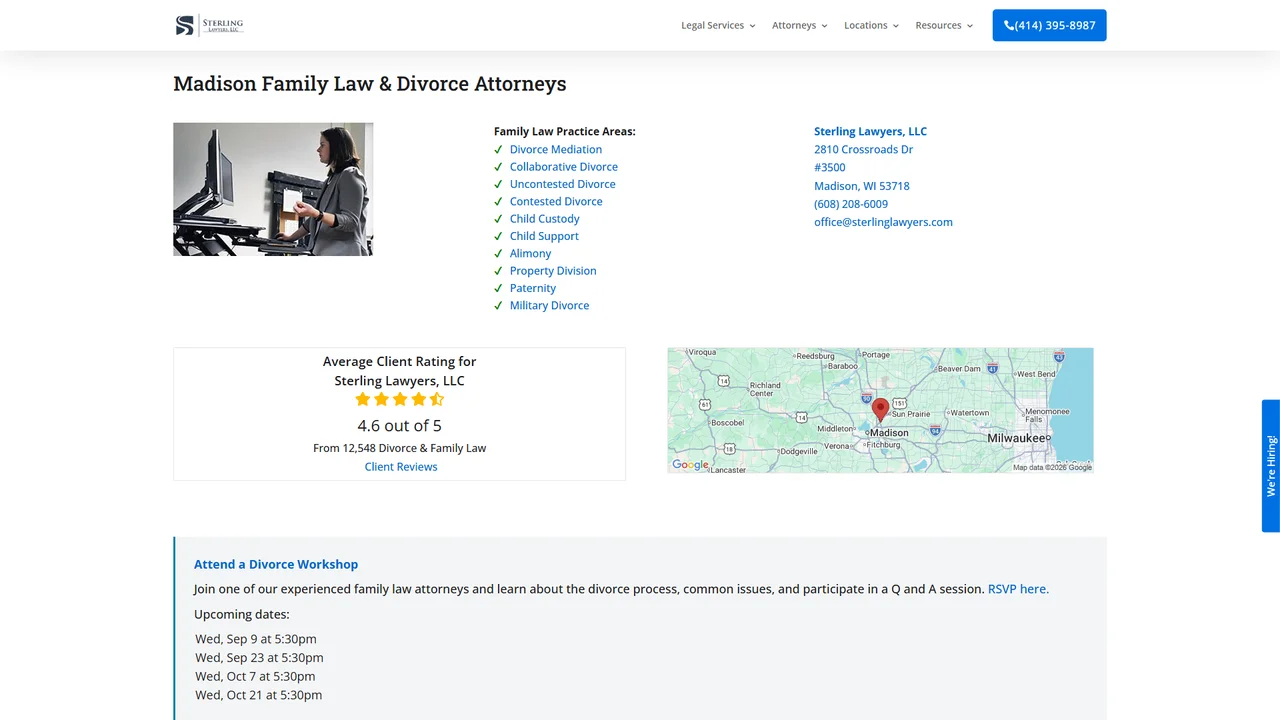Call (414) 395-8987 button
Screen dimensions: 1280x720
point(1049,25)
